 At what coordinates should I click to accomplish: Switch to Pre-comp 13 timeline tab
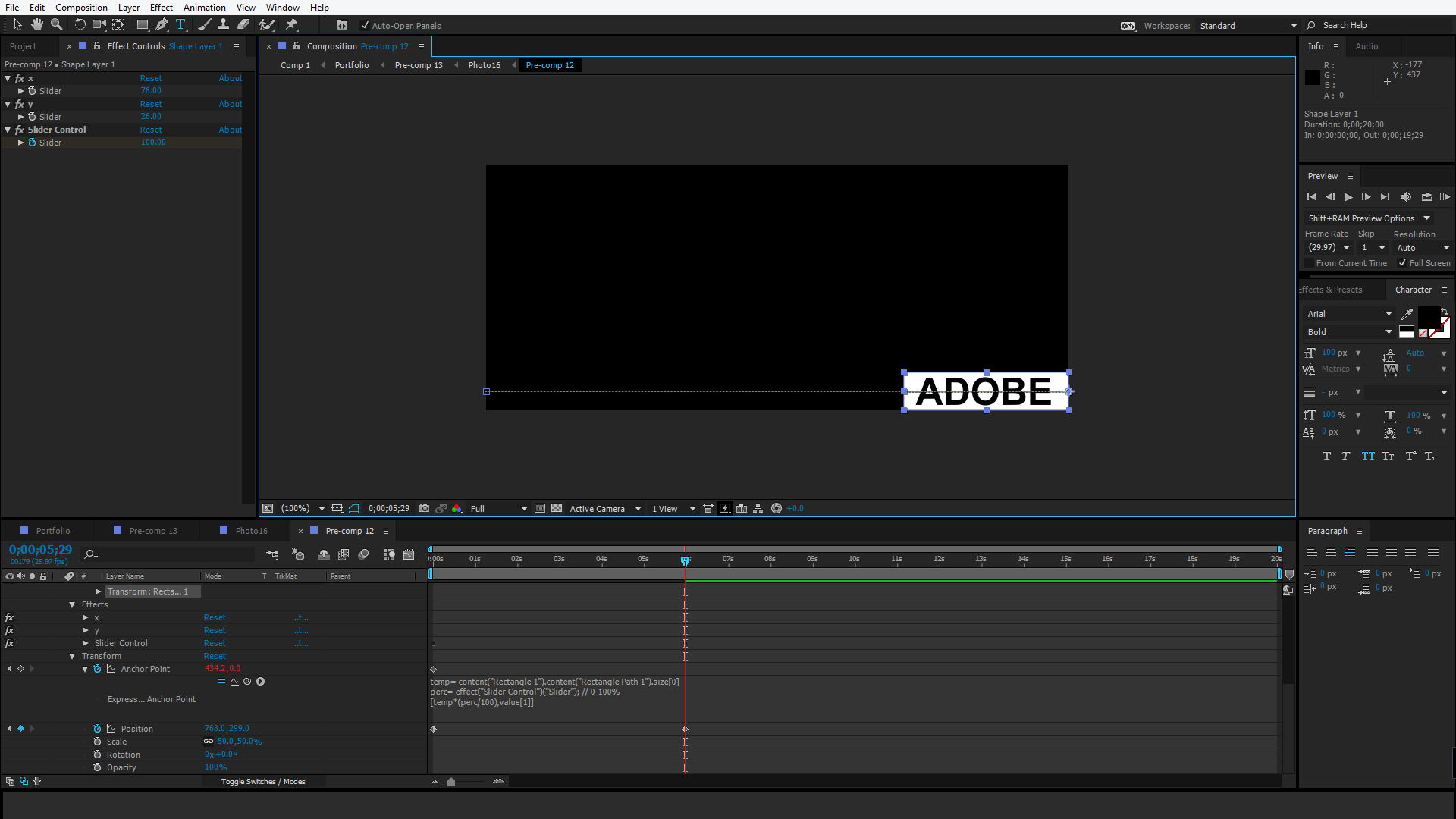click(x=152, y=531)
